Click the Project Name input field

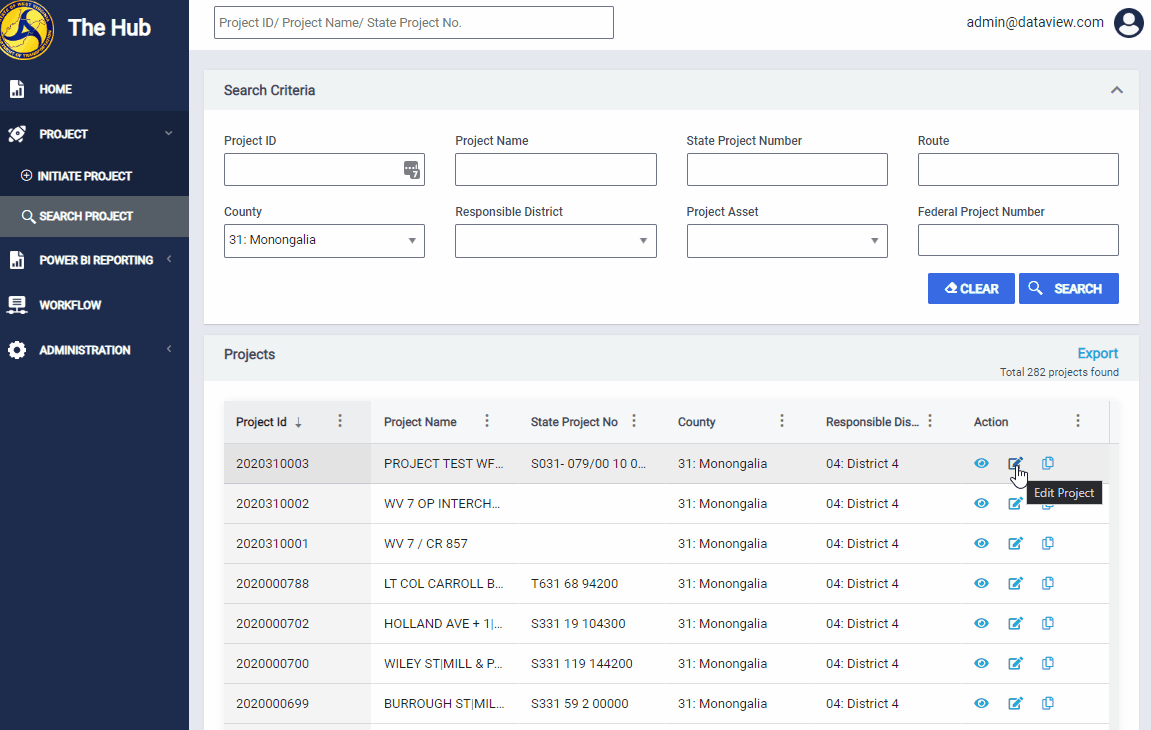pyautogui.click(x=556, y=170)
